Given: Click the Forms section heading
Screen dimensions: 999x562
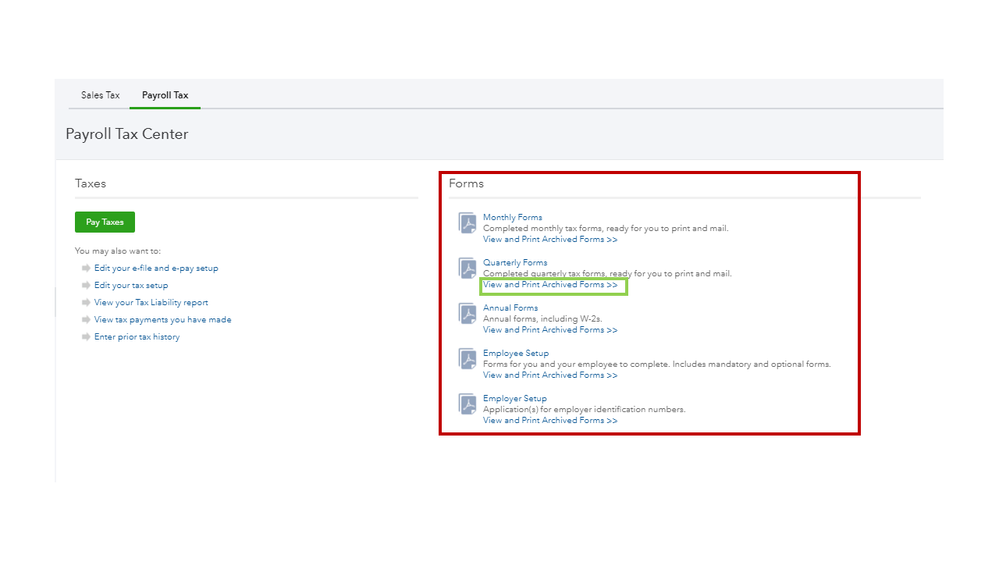Looking at the screenshot, I should pyautogui.click(x=466, y=184).
